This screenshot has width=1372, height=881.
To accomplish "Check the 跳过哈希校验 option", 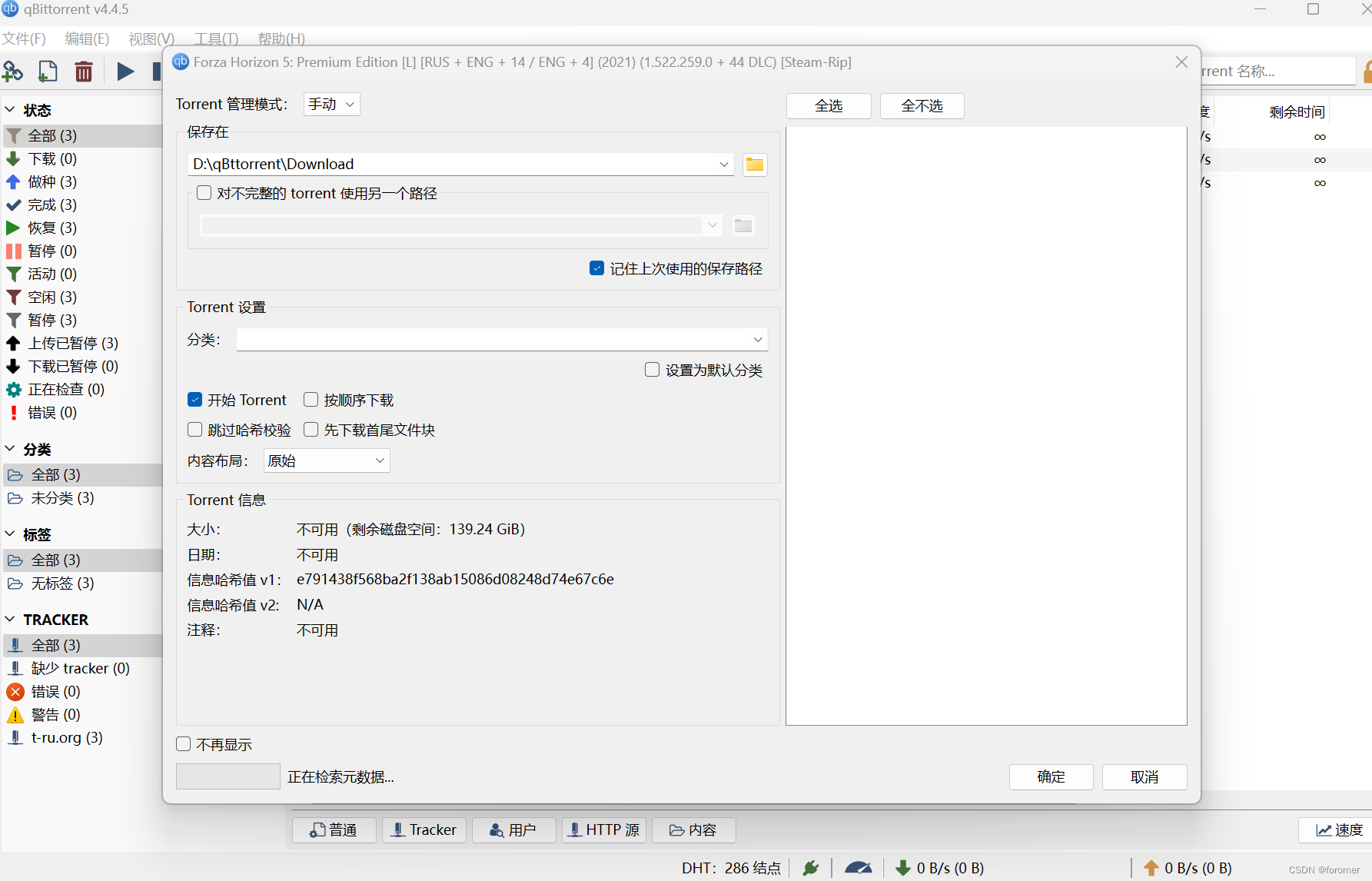I will coord(194,429).
